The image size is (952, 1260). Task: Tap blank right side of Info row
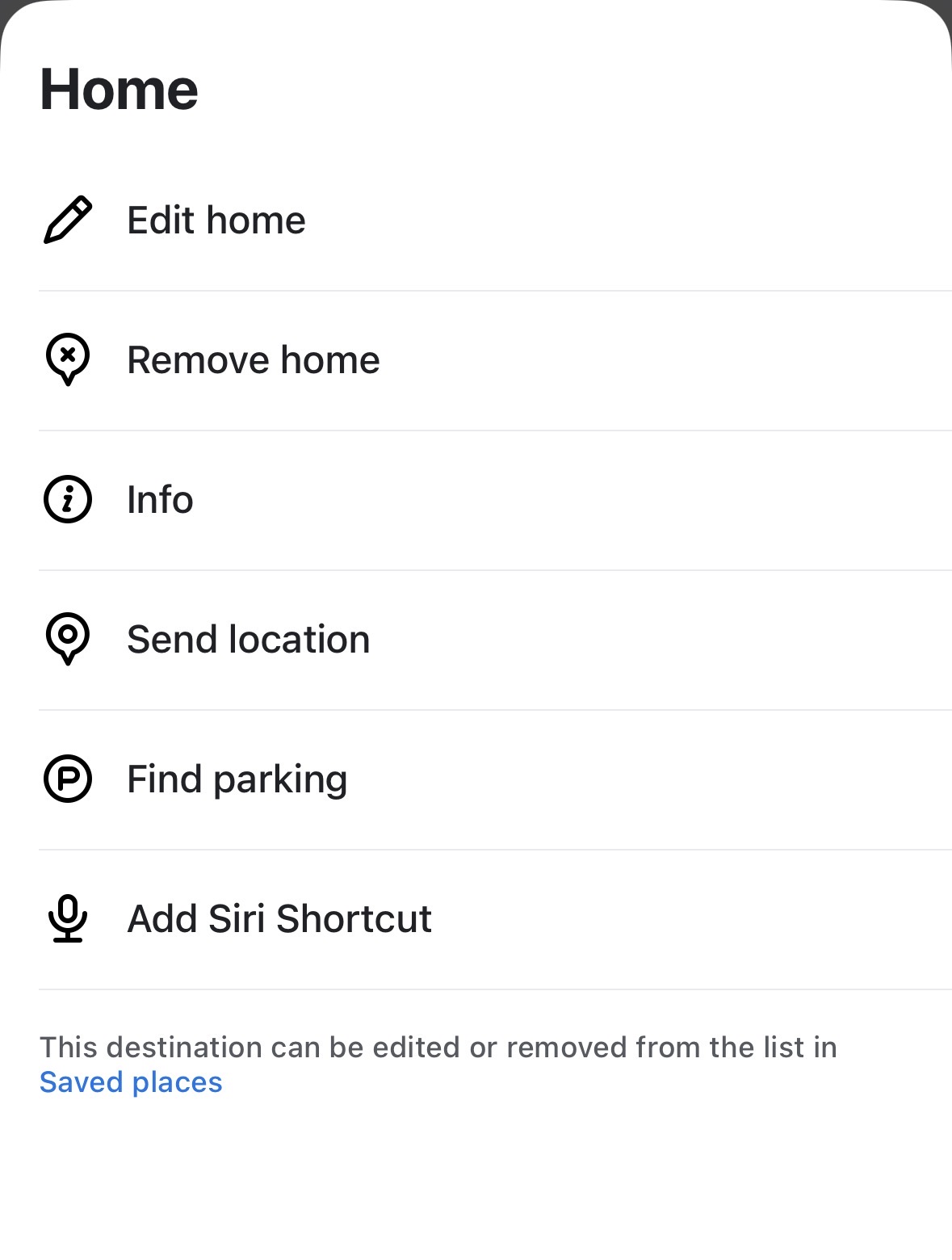tap(686, 499)
